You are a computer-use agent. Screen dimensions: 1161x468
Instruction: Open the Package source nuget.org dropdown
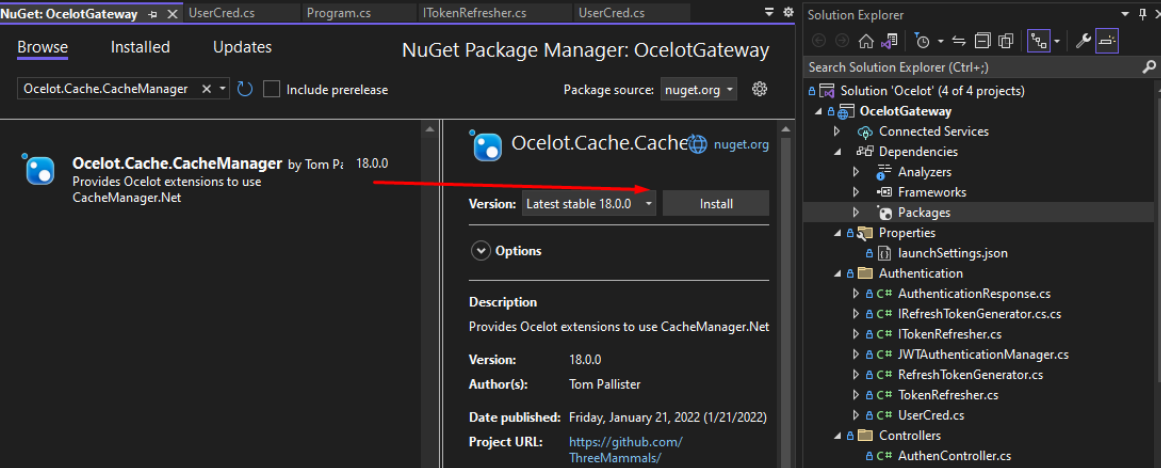pos(698,89)
